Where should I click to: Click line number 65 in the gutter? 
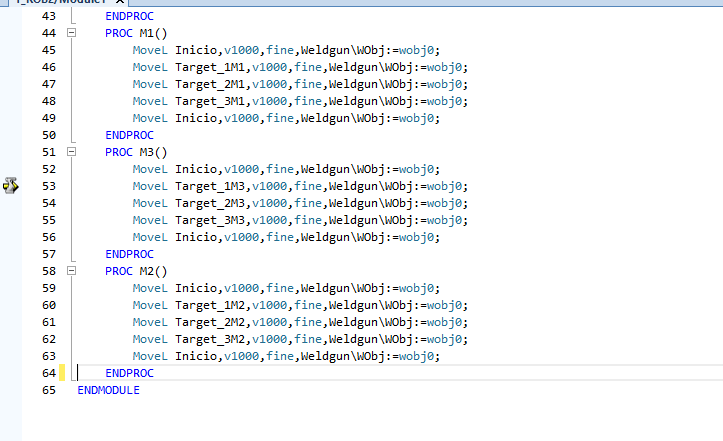pos(49,390)
